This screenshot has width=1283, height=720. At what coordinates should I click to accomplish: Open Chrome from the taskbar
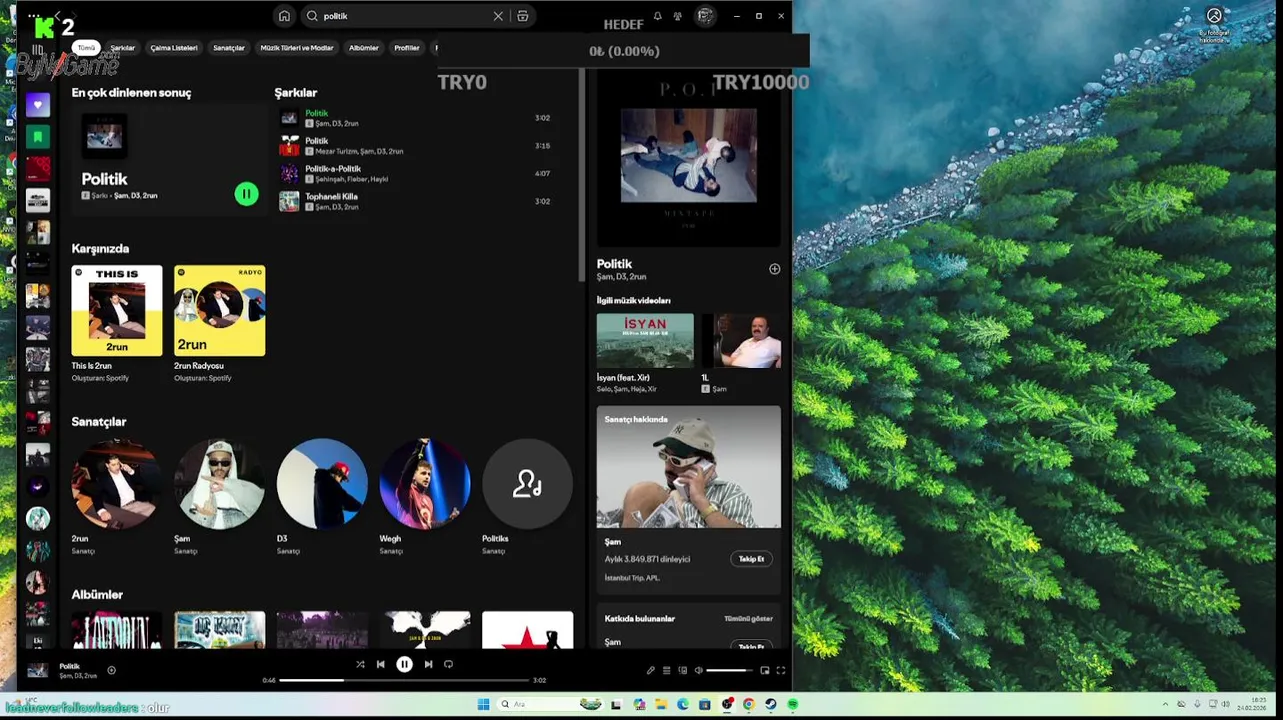749,704
